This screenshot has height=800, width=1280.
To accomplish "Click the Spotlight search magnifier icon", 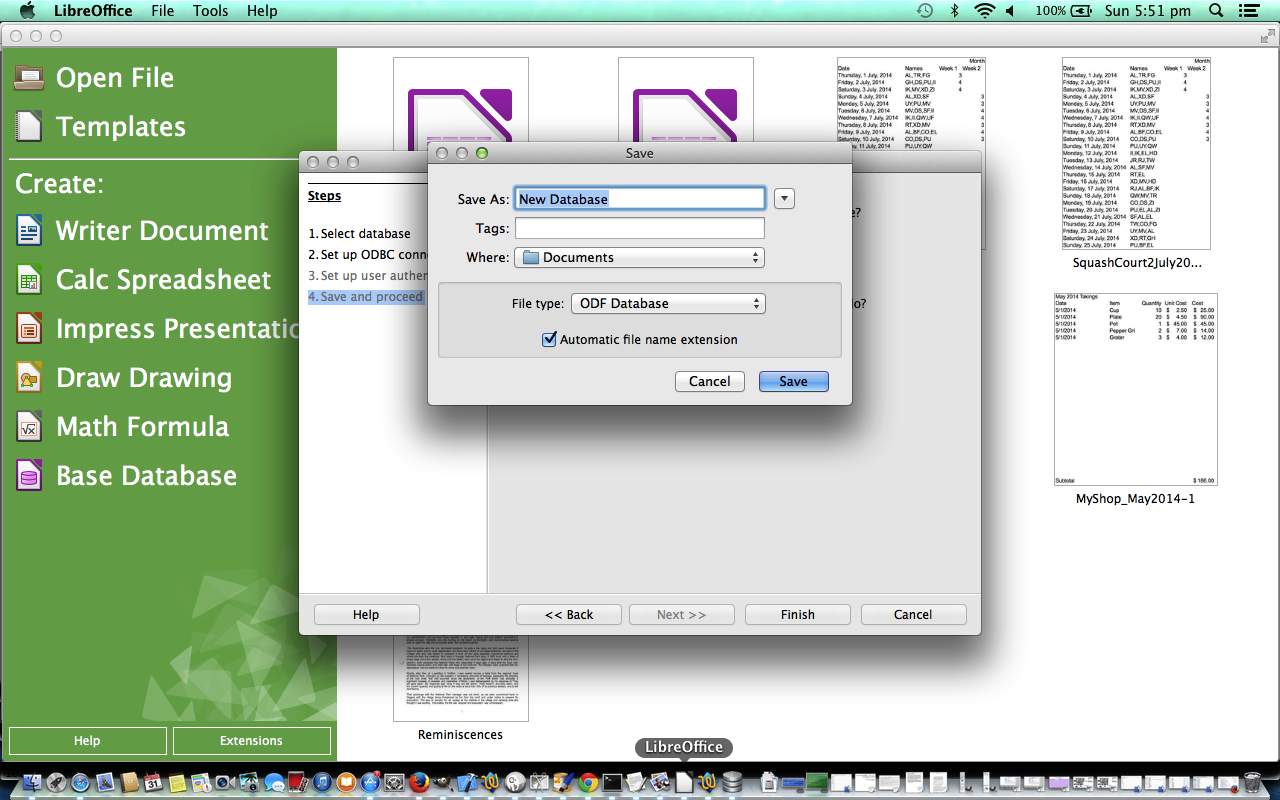I will 1216,11.
